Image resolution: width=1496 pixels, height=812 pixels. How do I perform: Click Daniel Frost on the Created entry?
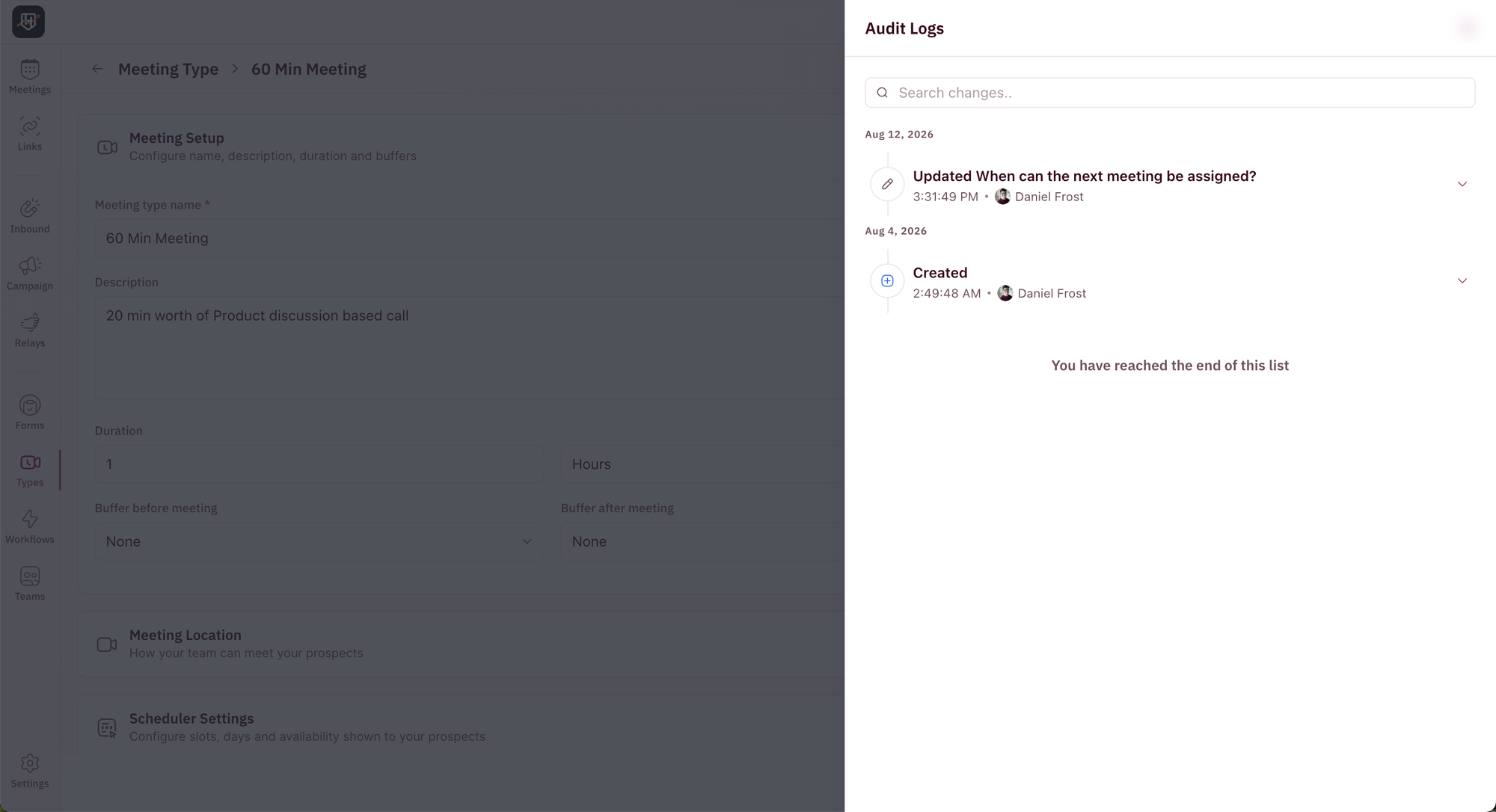[x=1052, y=293]
